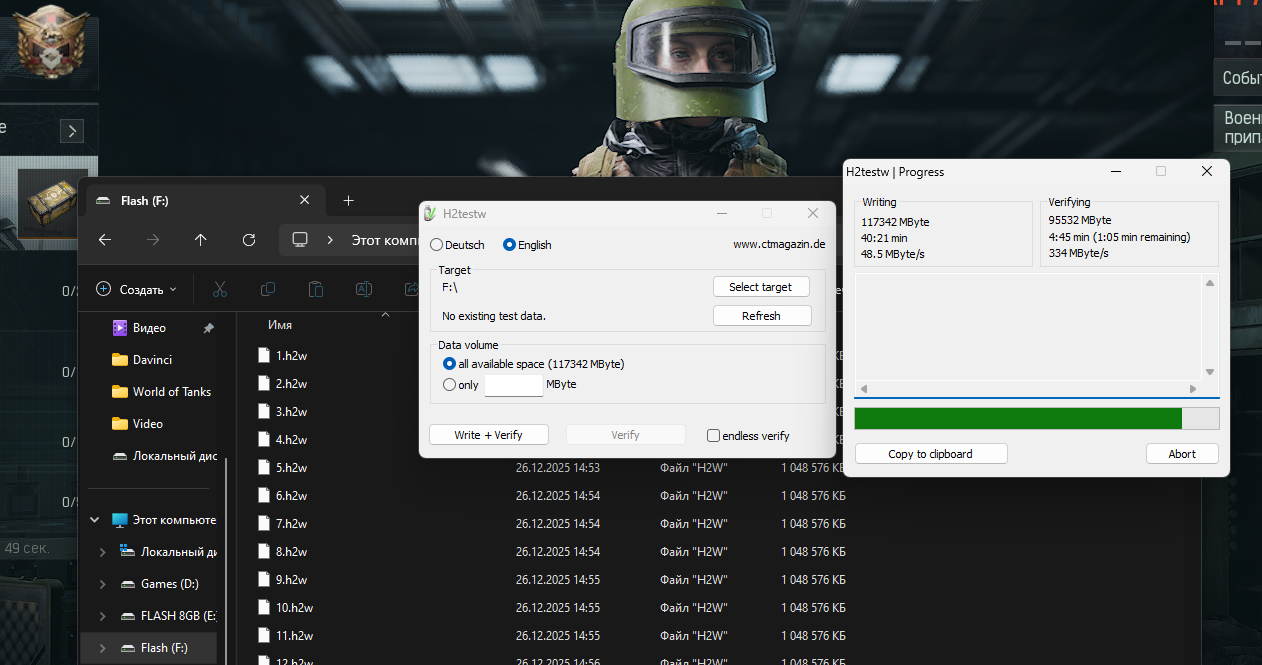
Task: Click the chevron before Этот компьютер in address bar
Action: tap(329, 240)
